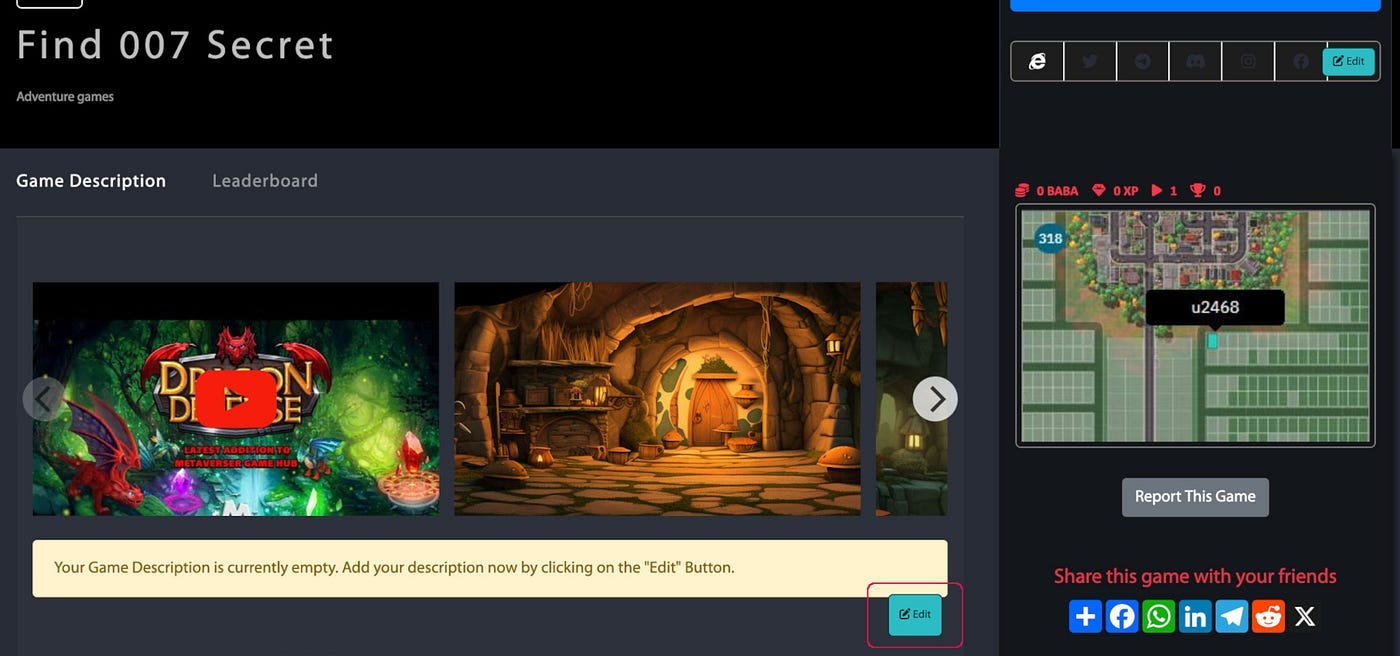
Task: Edit the social links with Edit button
Action: click(1348, 61)
